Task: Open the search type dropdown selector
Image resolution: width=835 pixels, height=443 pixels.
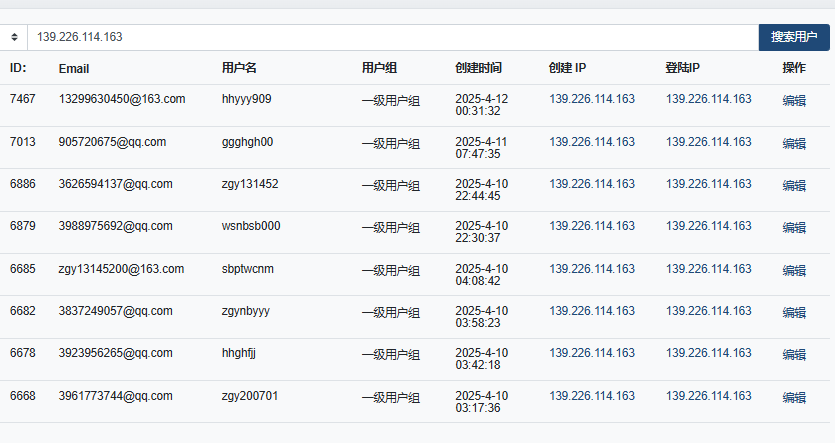Action: click(x=13, y=37)
